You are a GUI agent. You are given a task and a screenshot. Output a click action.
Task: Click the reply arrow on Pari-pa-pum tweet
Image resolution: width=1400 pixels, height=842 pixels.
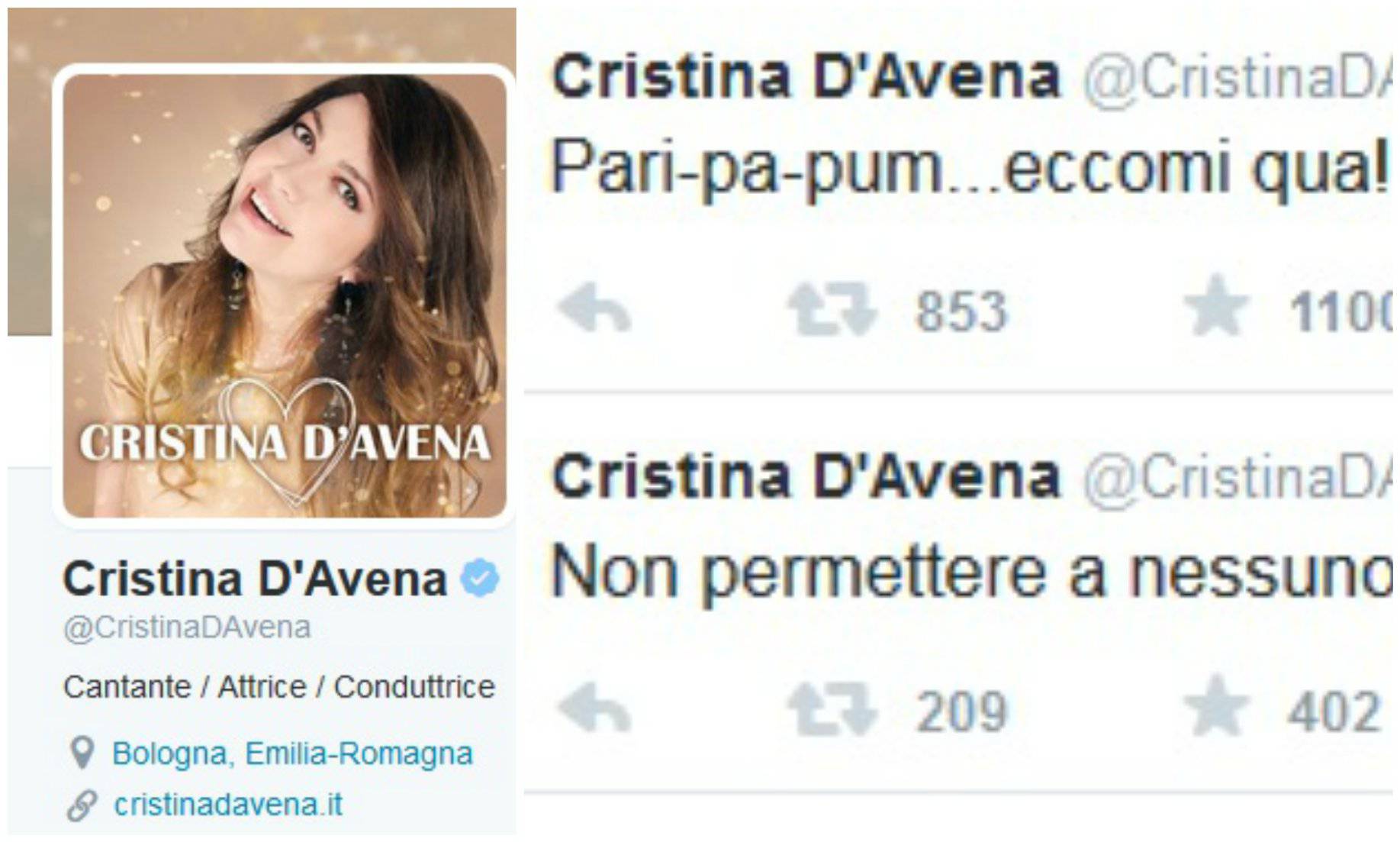[x=594, y=308]
